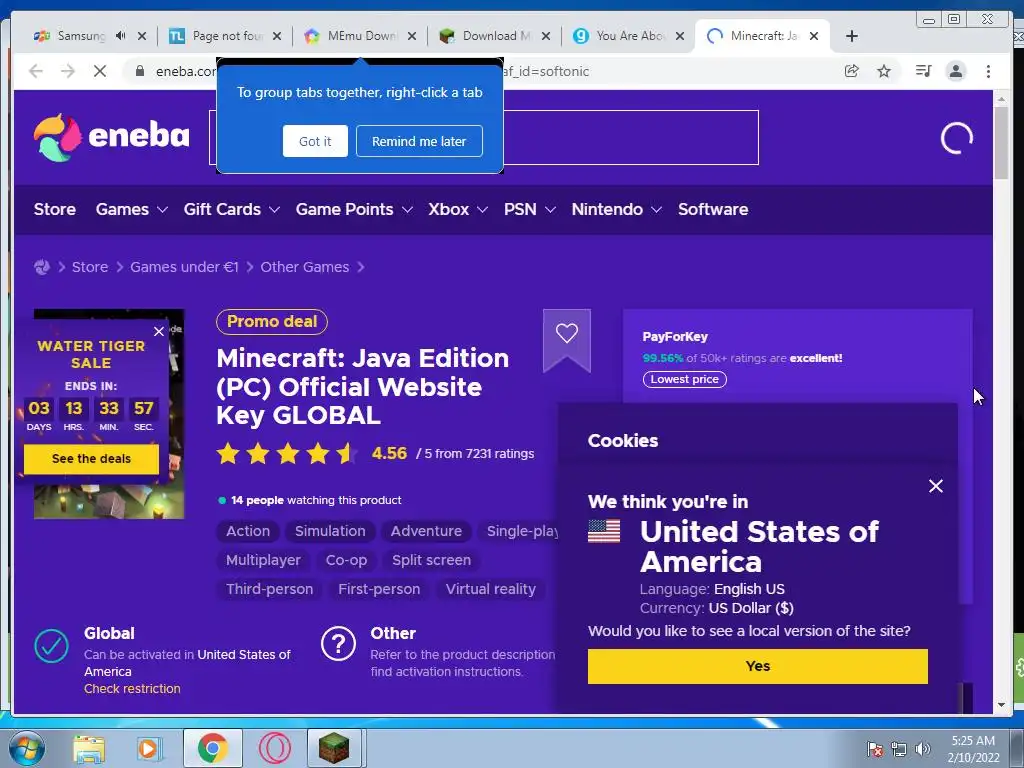Open Opera browser from taskbar
The image size is (1024, 768).
click(274, 748)
